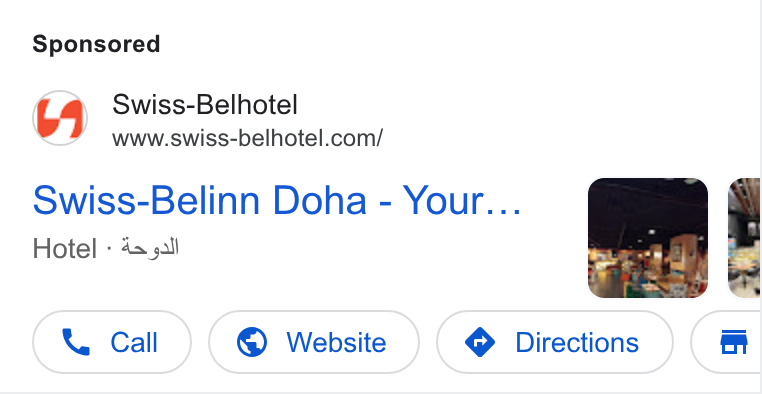This screenshot has width=762, height=394.
Task: Open the partially visible second photo
Action: tap(745, 238)
